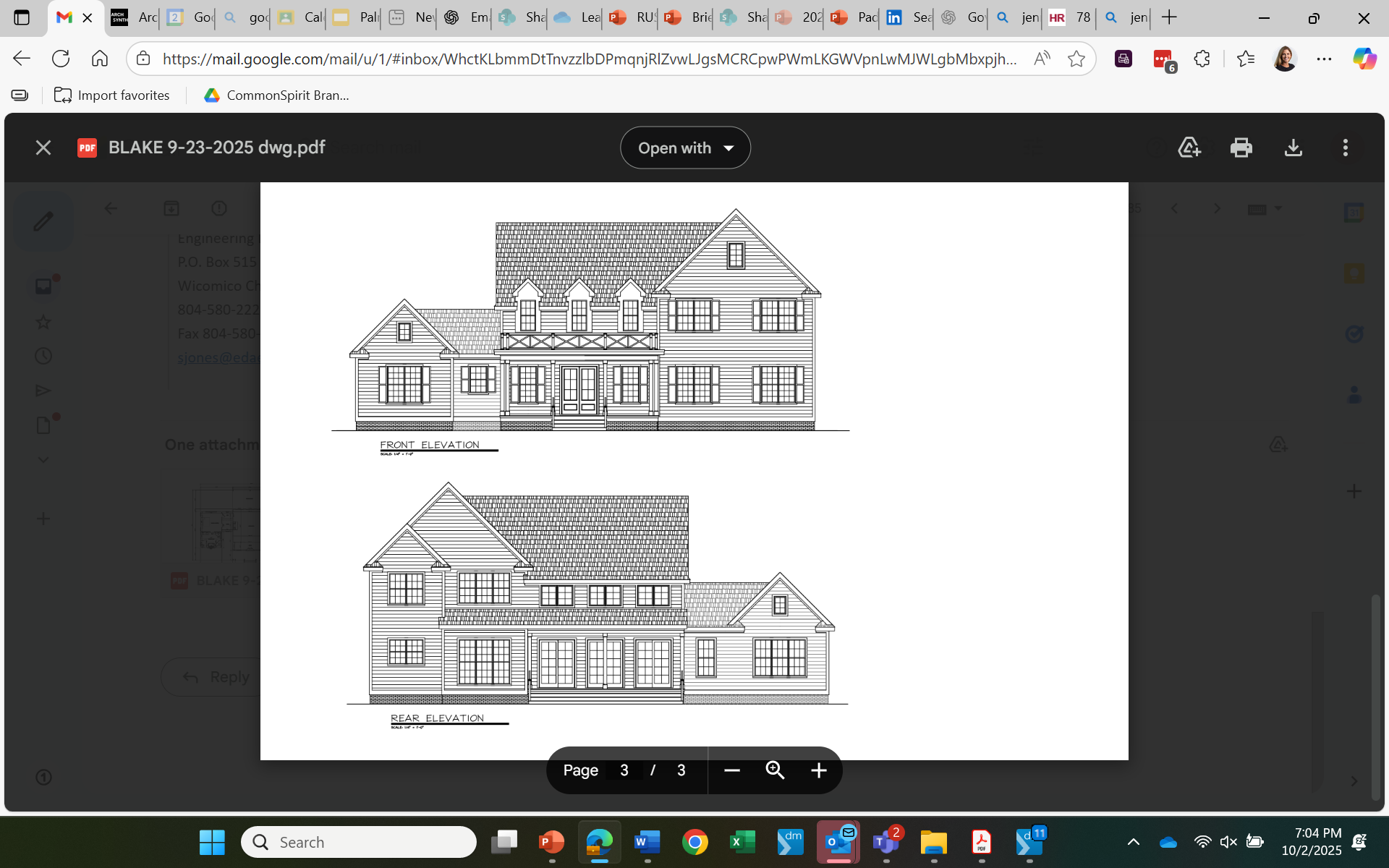Image resolution: width=1389 pixels, height=868 pixels.
Task: Click the magnifier reset zoom icon
Action: point(775,770)
